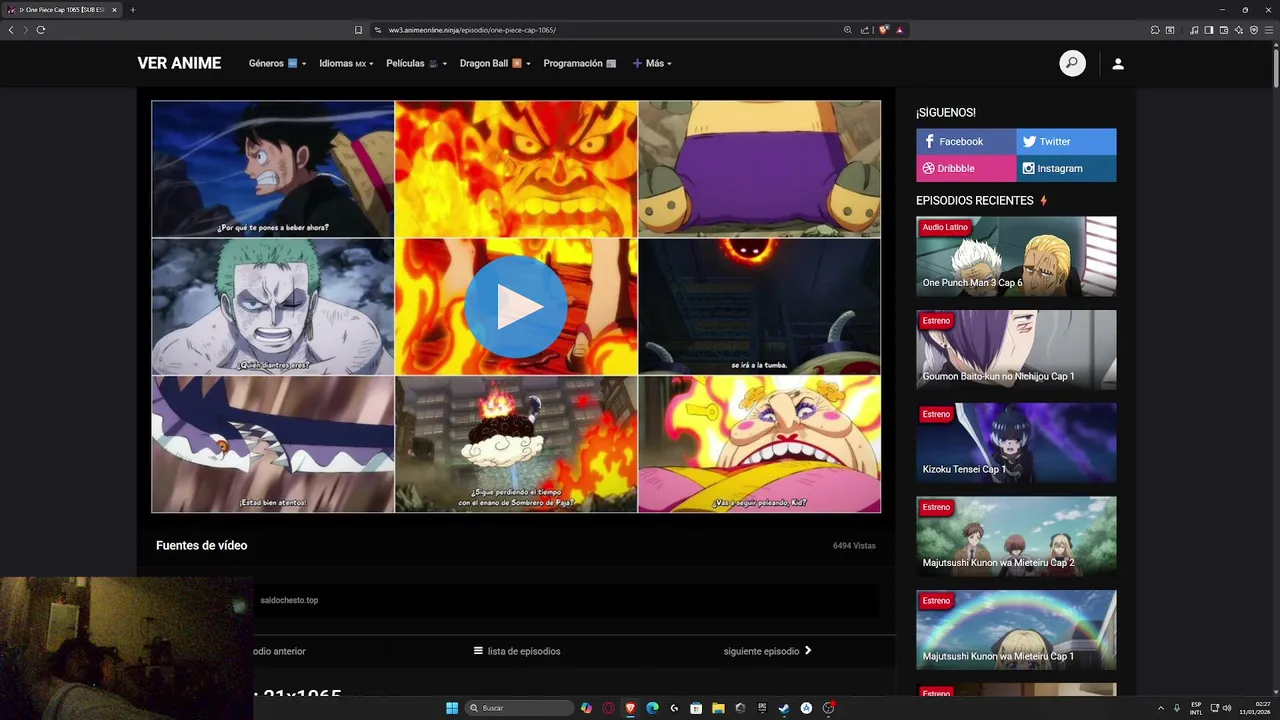Open the lista de episodios link

(516, 651)
